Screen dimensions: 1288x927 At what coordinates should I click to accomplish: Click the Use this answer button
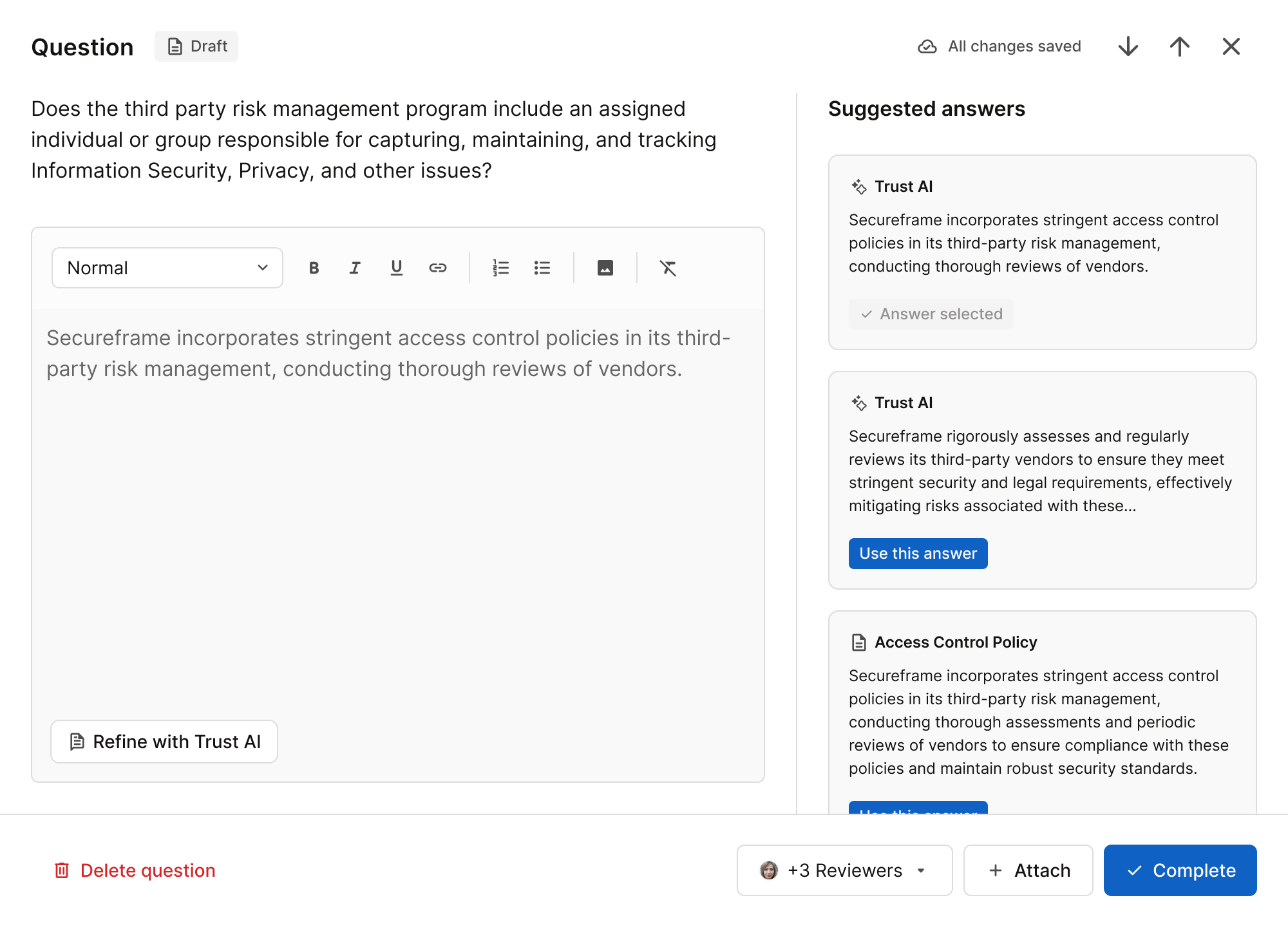pos(917,553)
